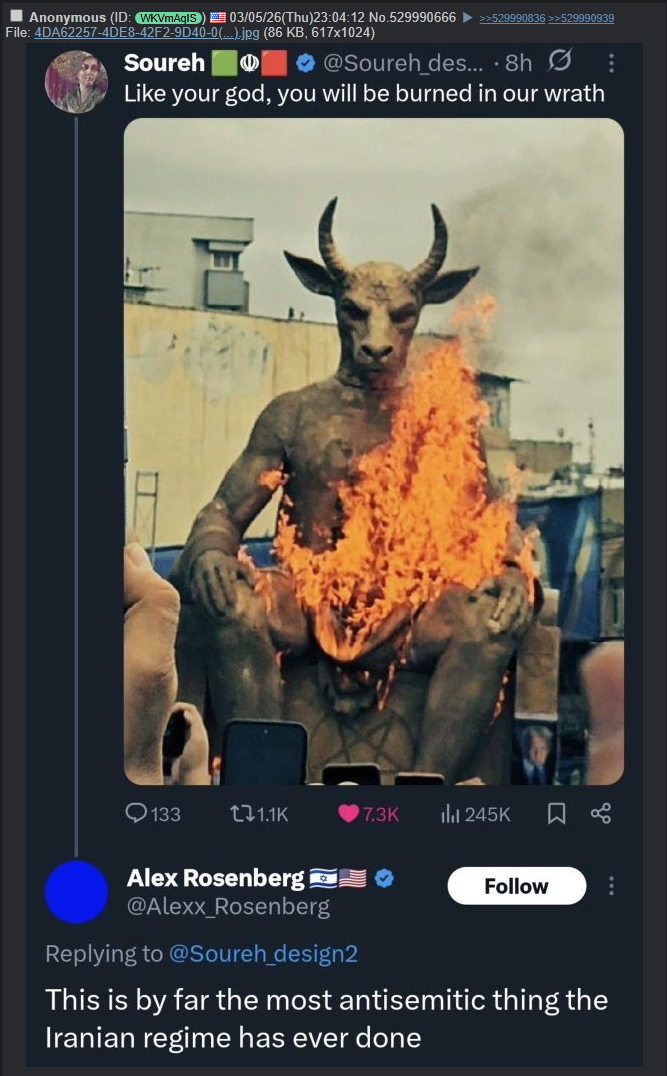Viewport: 667px width, 1076px height.
Task: Click the blue verified badge next to Soureh
Action: [305, 63]
